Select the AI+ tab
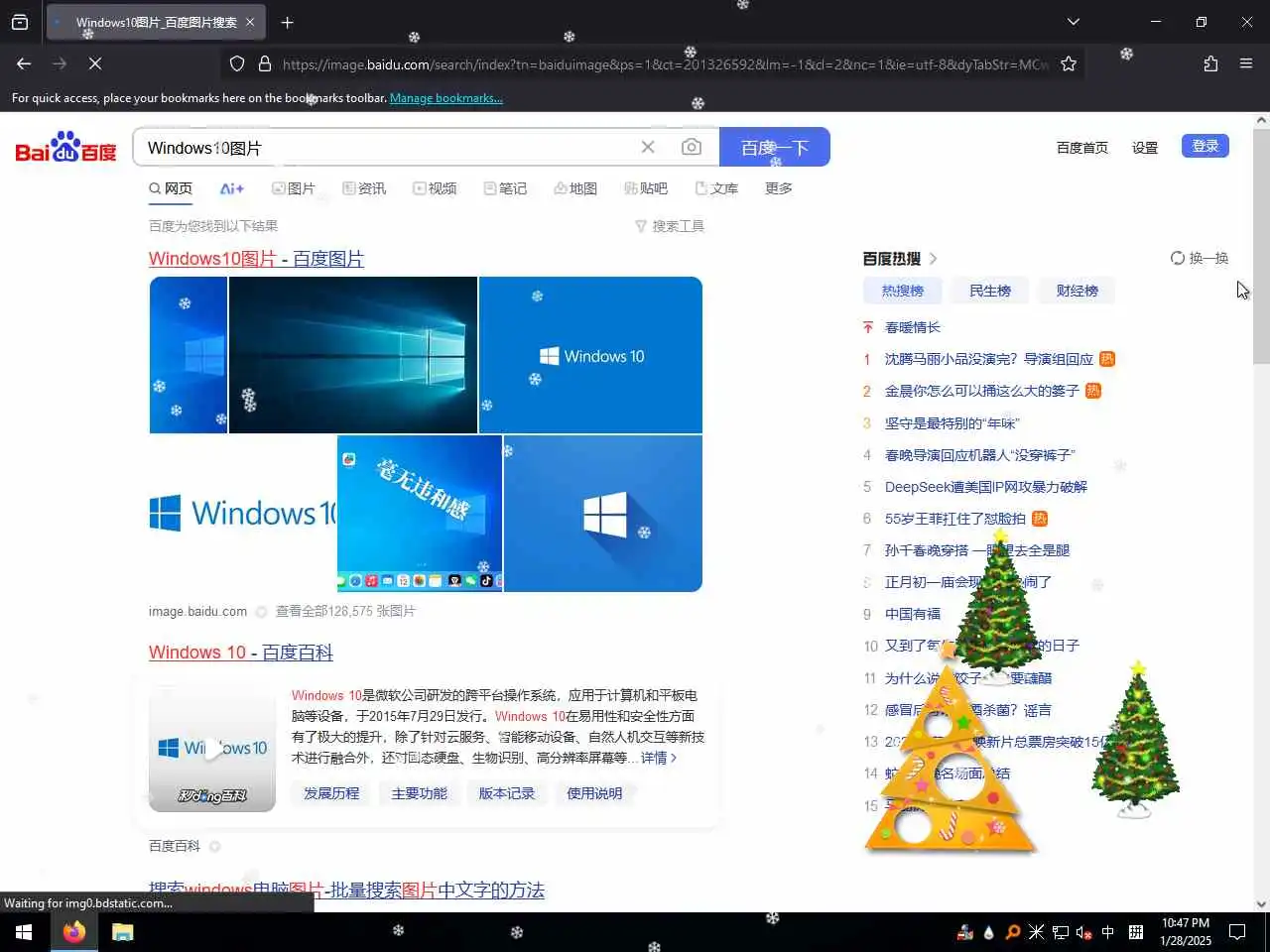This screenshot has height=952, width=1270. click(231, 188)
